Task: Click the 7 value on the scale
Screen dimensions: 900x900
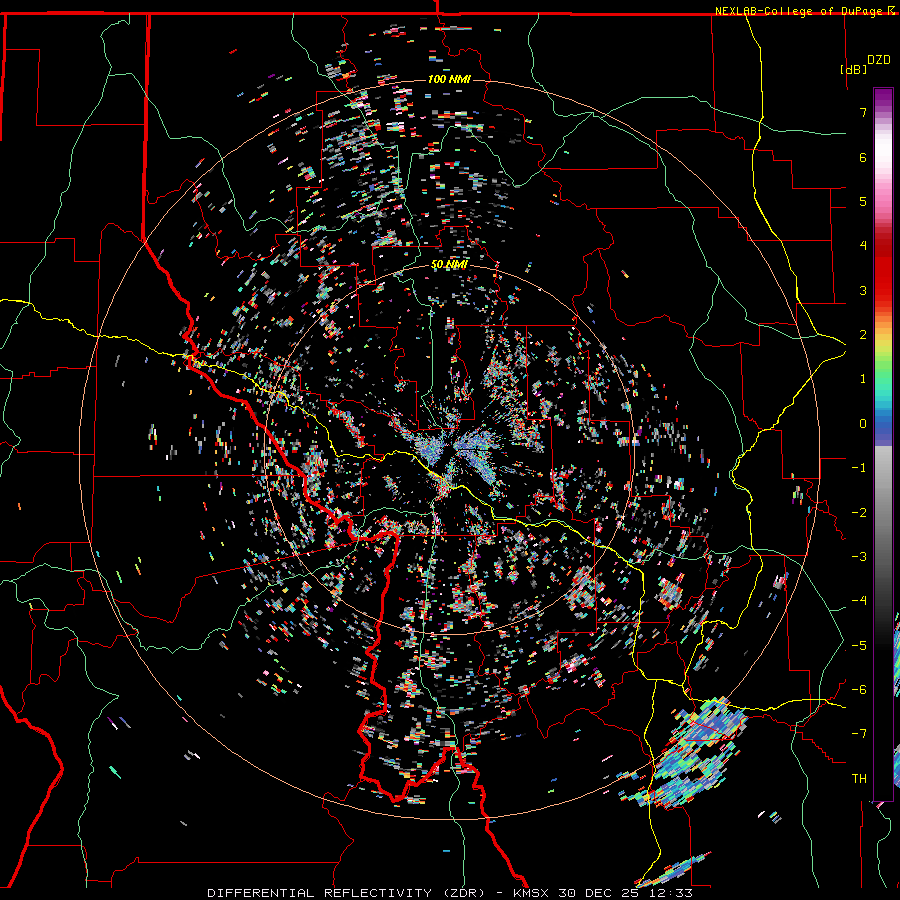Action: click(863, 112)
